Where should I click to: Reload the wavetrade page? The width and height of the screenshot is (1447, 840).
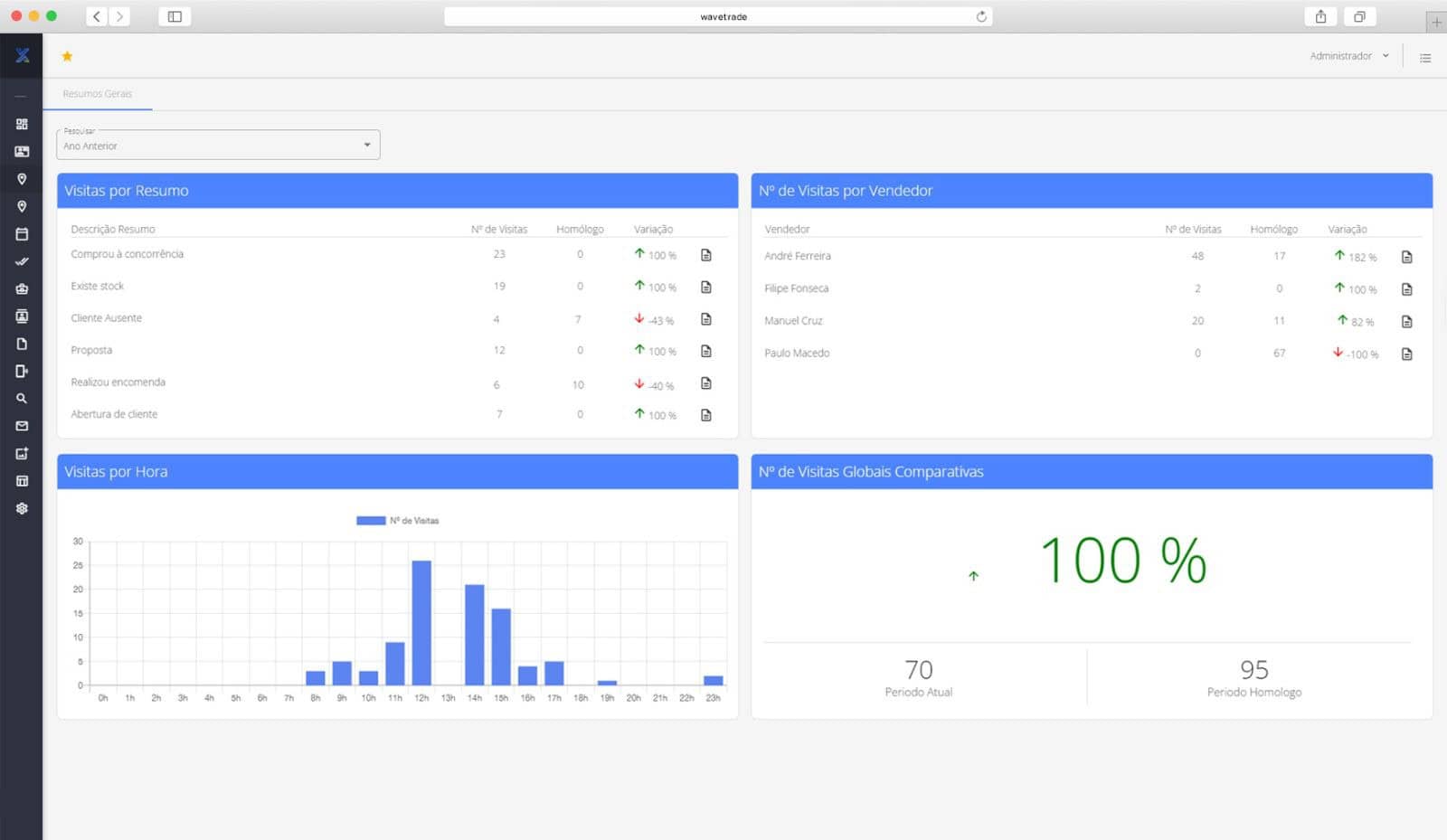click(981, 16)
